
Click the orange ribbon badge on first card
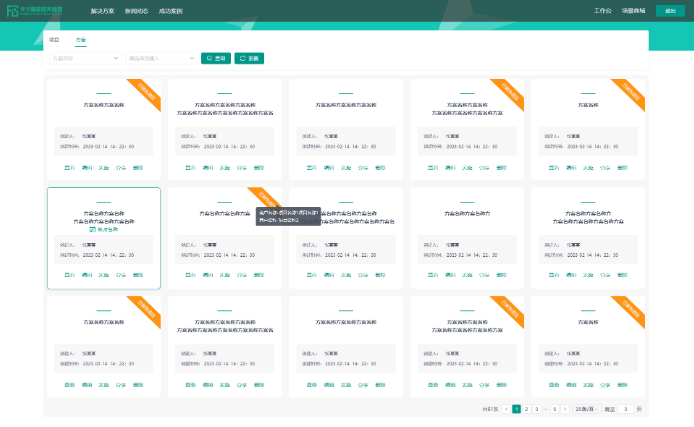(x=150, y=90)
